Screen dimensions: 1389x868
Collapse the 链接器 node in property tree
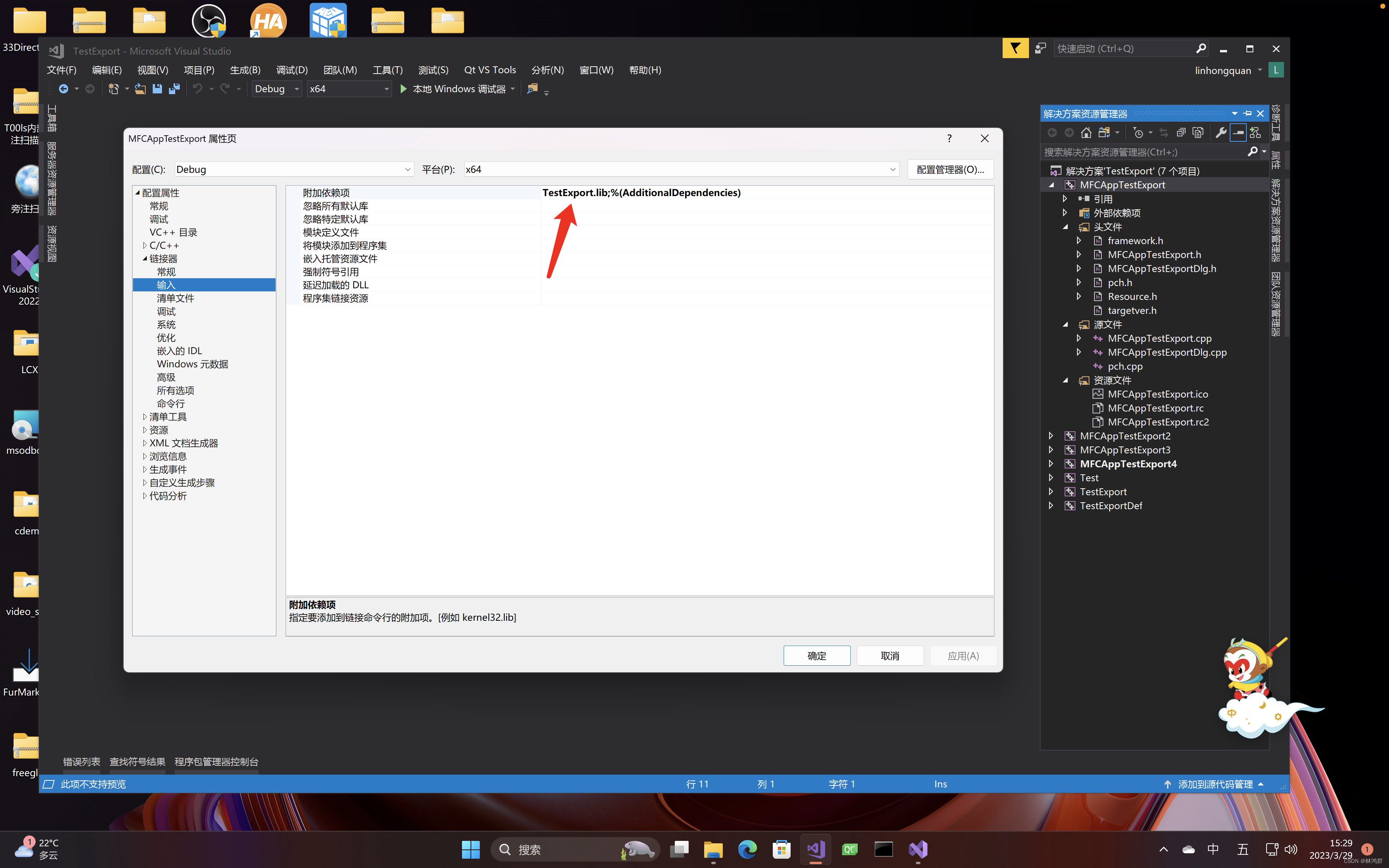click(x=145, y=259)
